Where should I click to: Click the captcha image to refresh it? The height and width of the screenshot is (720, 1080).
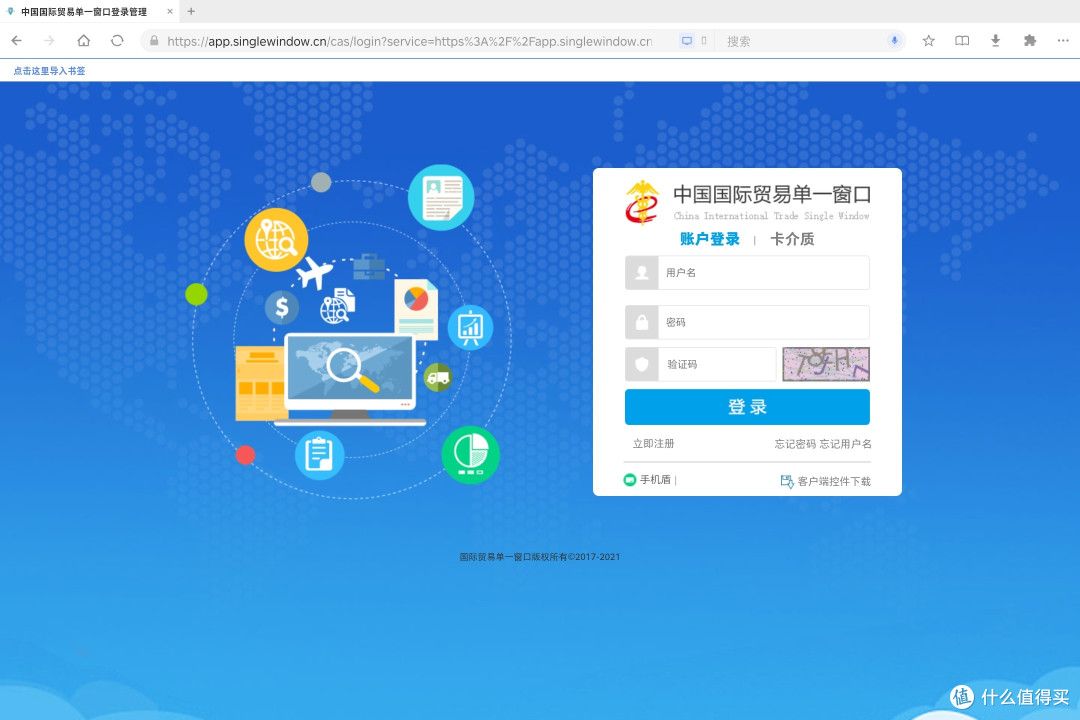click(825, 364)
